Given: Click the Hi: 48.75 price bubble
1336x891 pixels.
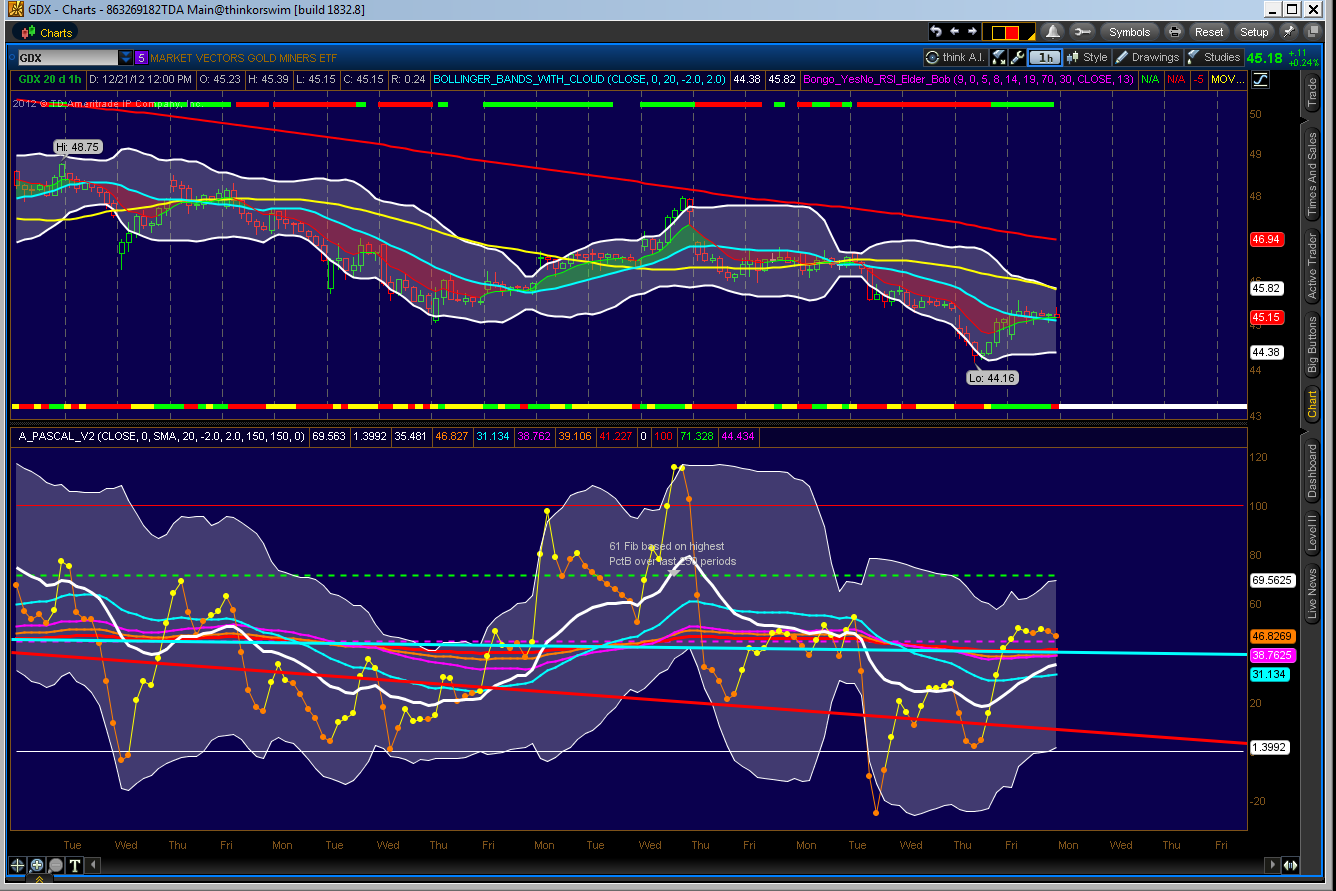Looking at the screenshot, I should tap(77, 146).
